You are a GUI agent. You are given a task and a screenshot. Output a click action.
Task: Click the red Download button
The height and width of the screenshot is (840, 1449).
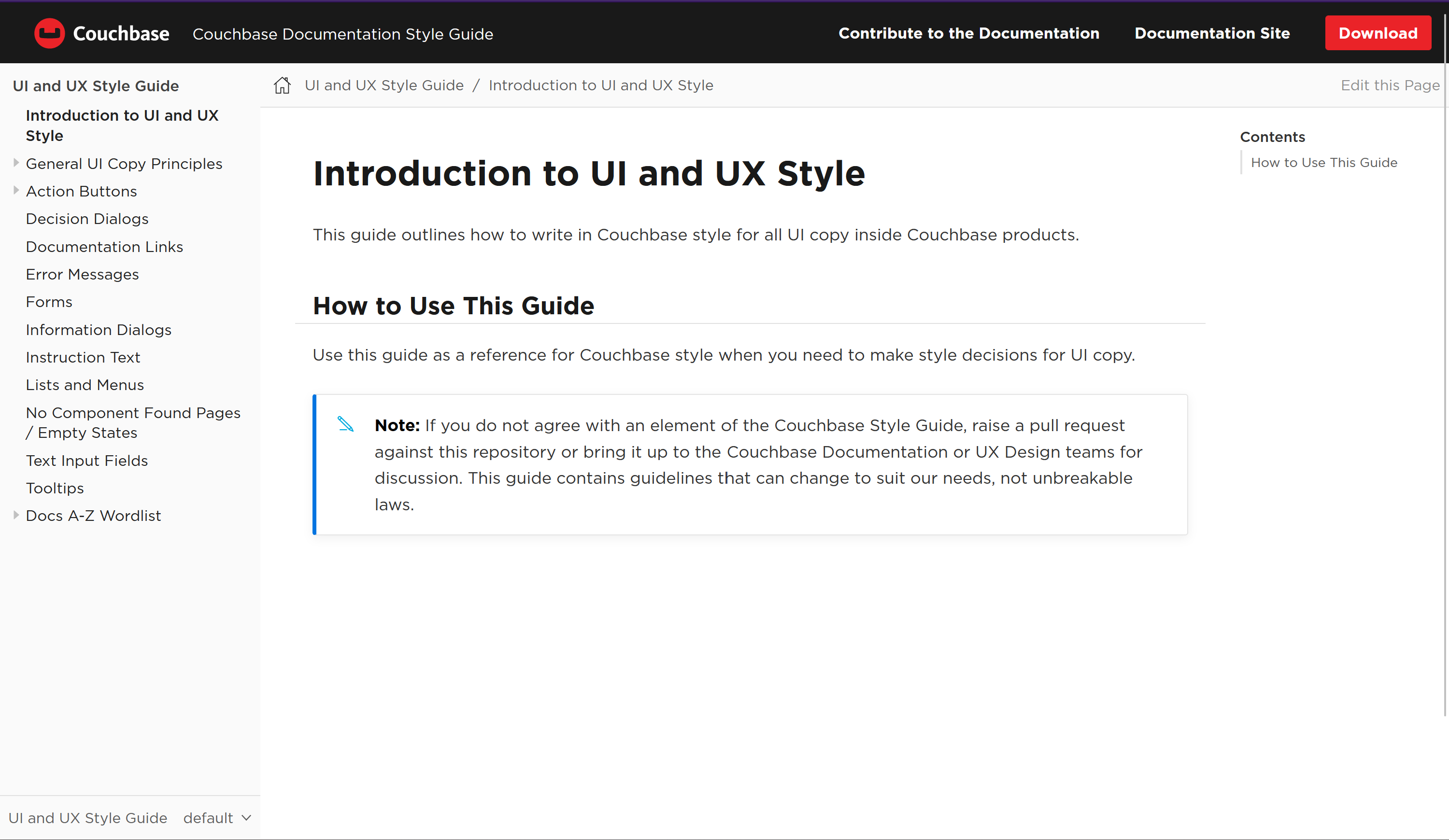pyautogui.click(x=1378, y=33)
